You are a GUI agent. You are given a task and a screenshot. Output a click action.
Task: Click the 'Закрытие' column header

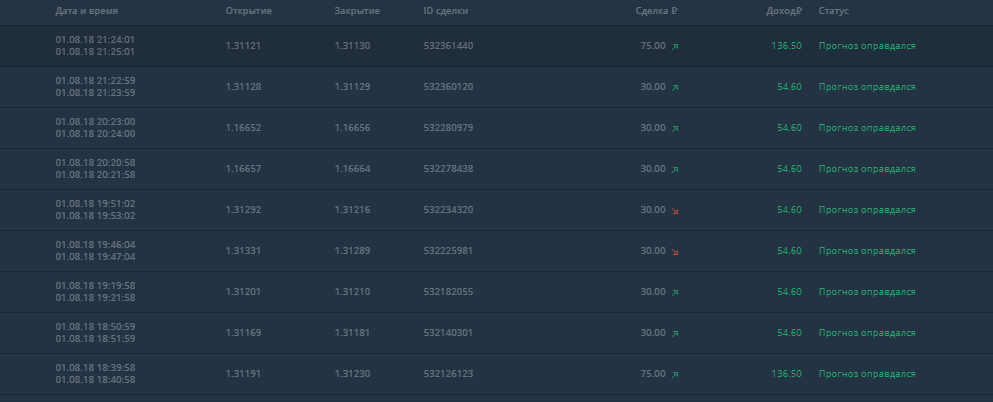[357, 11]
